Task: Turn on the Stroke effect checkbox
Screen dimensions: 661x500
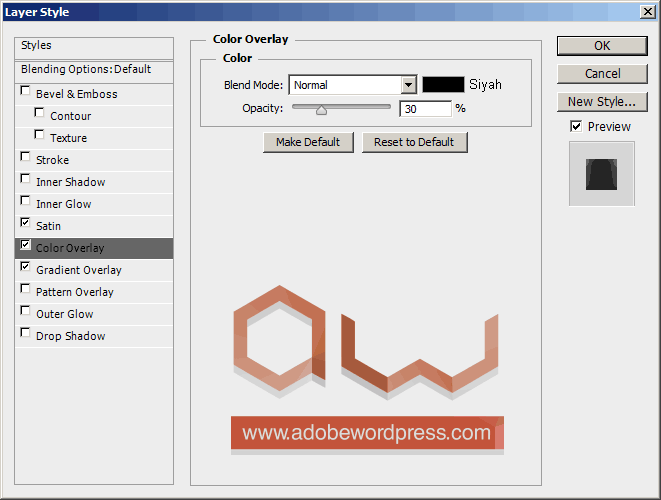Action: (25, 156)
